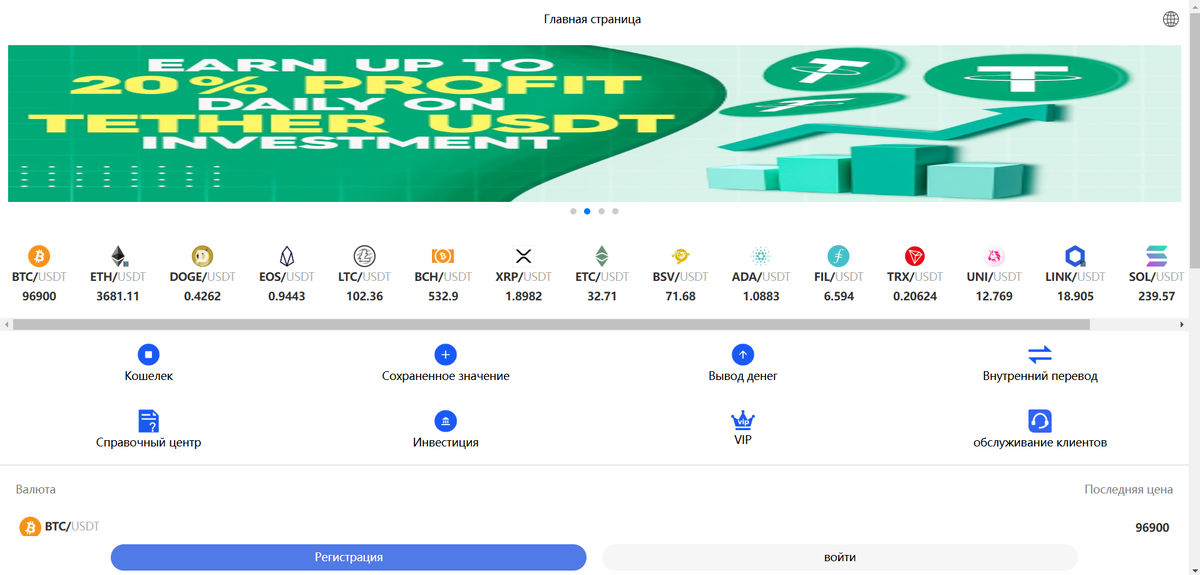Click the Bitcoin BTC coin icon in ticker
This screenshot has height=575, width=1200.
coord(39,256)
